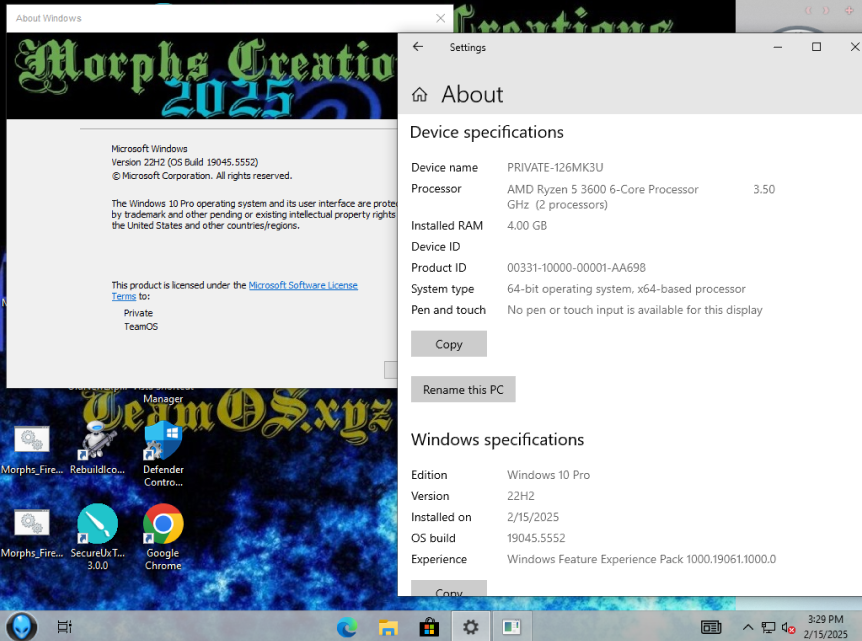Copy the device specifications
This screenshot has width=862, height=641.
(449, 344)
